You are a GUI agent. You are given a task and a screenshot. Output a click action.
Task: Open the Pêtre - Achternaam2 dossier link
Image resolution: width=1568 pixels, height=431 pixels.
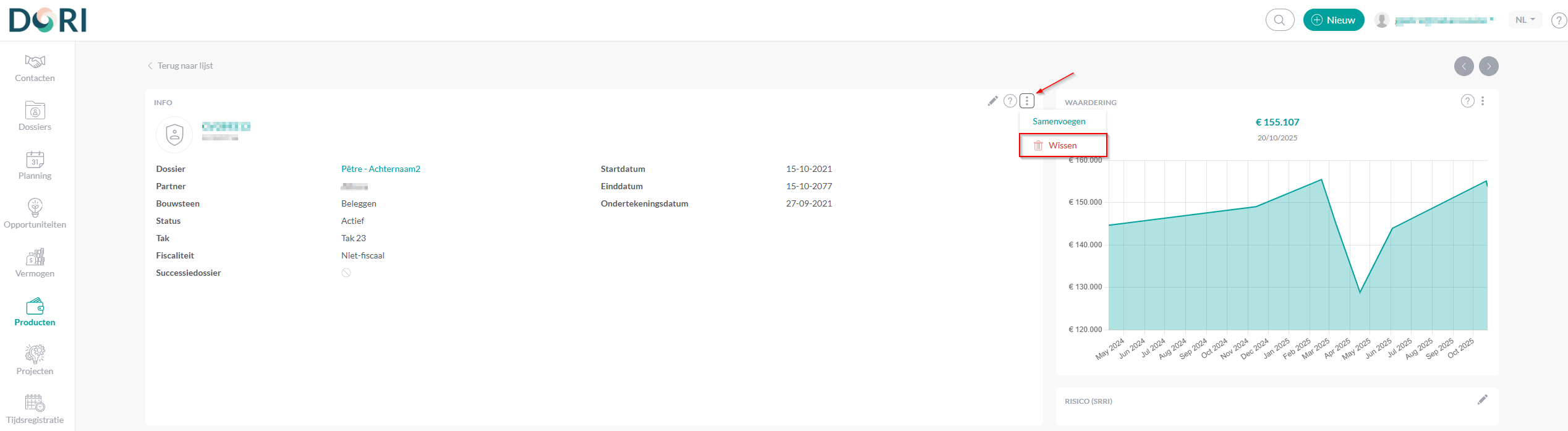(x=380, y=169)
